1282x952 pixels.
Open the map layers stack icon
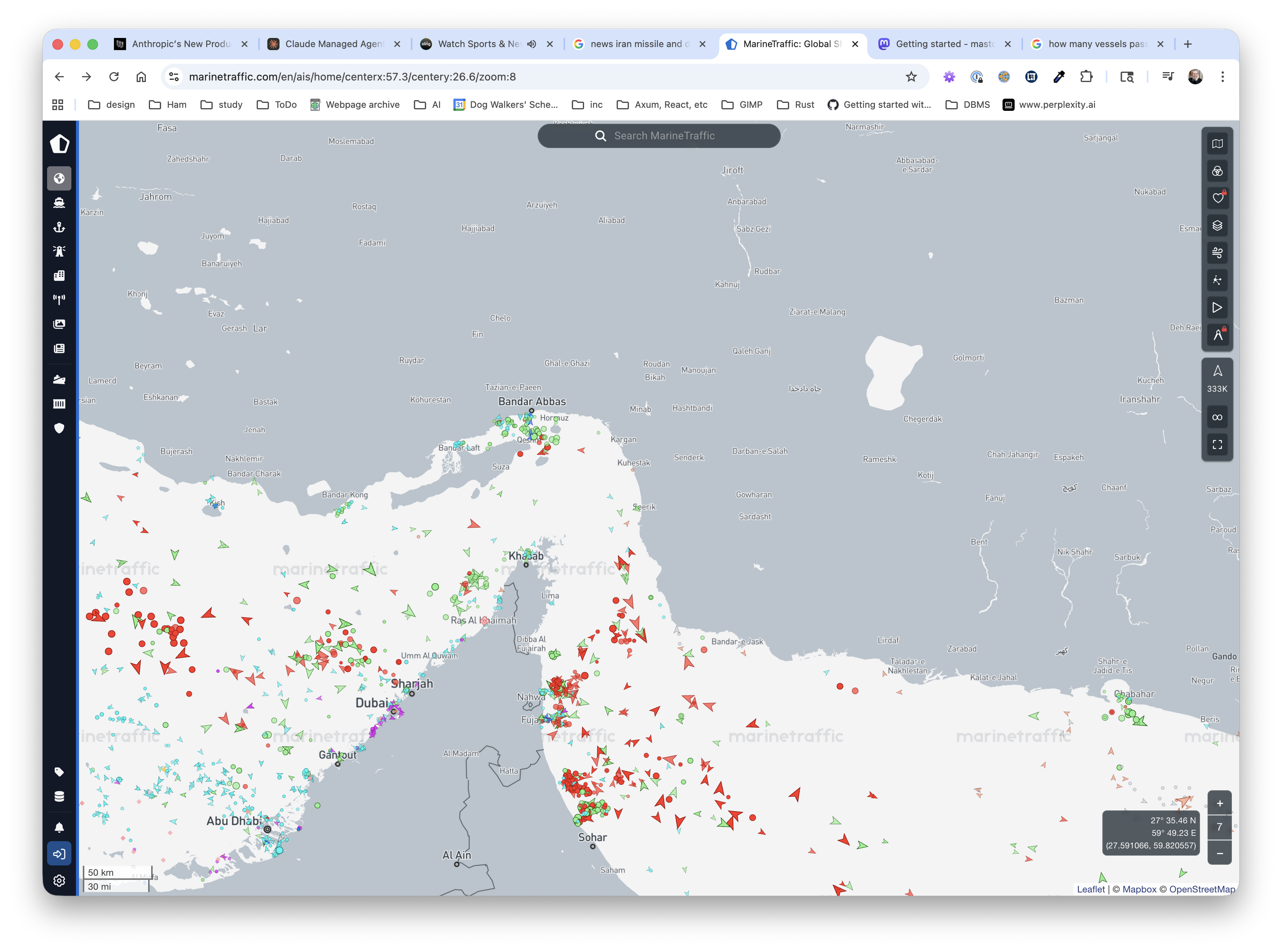click(1217, 225)
